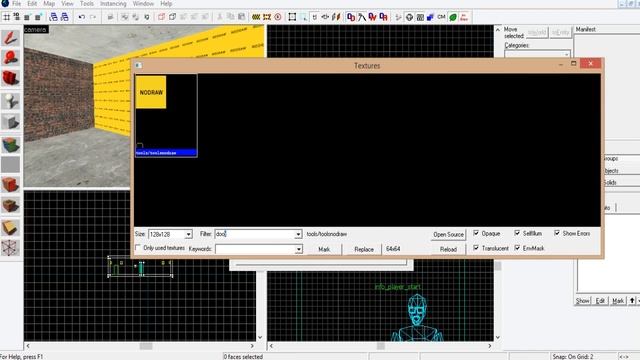Toggle the EnvMask checkbox
The height and width of the screenshot is (360, 640).
click(517, 248)
